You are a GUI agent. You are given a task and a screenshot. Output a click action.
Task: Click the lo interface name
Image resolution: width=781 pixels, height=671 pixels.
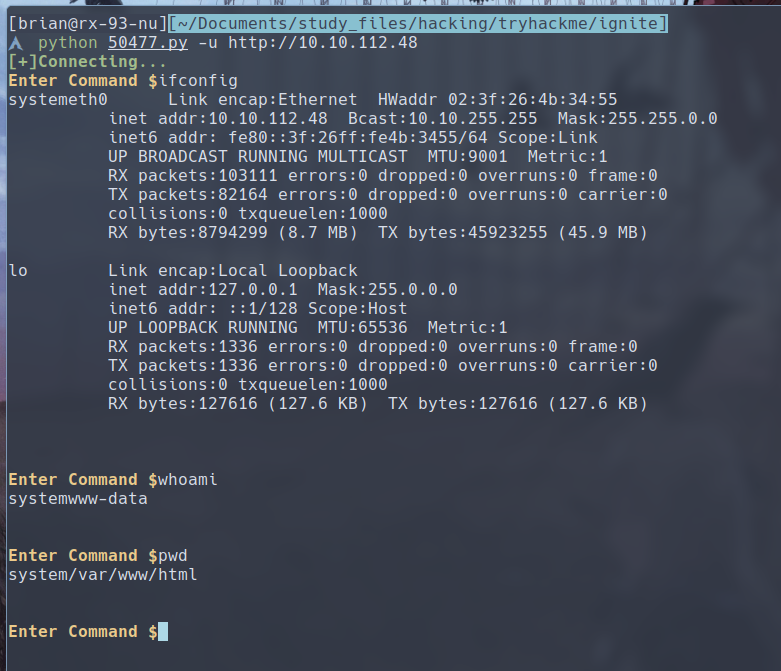pos(18,270)
